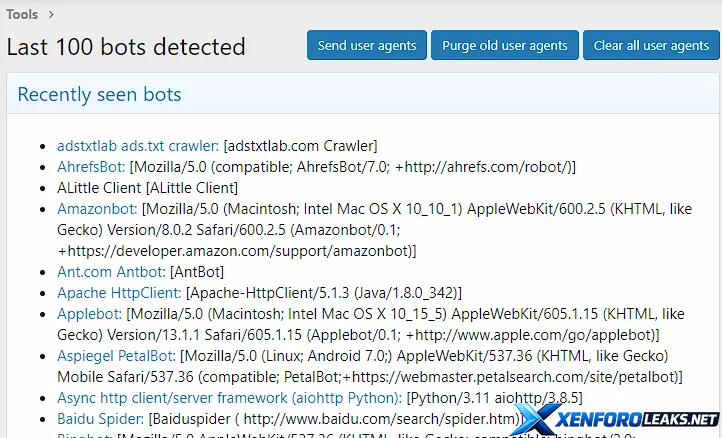Open the Async http client/server framework link
Image resolution: width=722 pixels, height=438 pixels.
pos(229,398)
